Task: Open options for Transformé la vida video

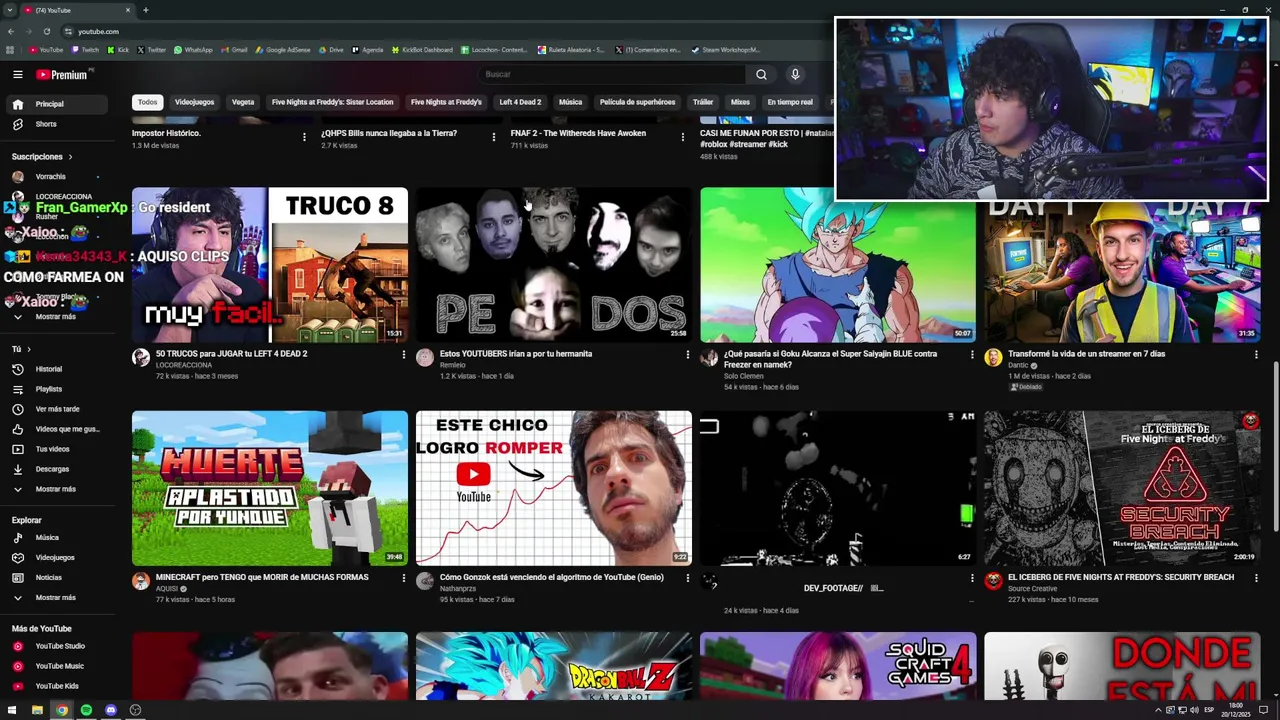Action: pos(1256,354)
